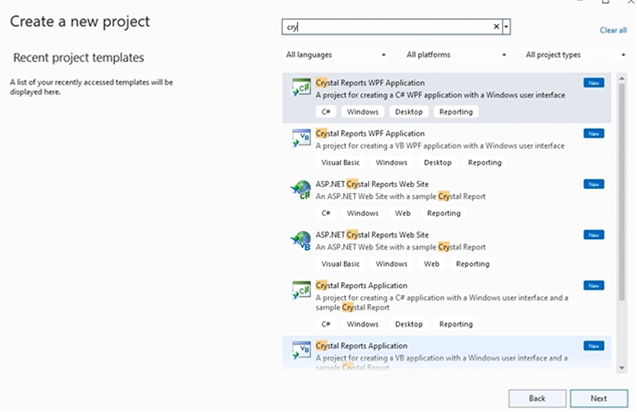Click the C# Crystal Reports Application icon
This screenshot has height=412, width=637.
point(301,290)
